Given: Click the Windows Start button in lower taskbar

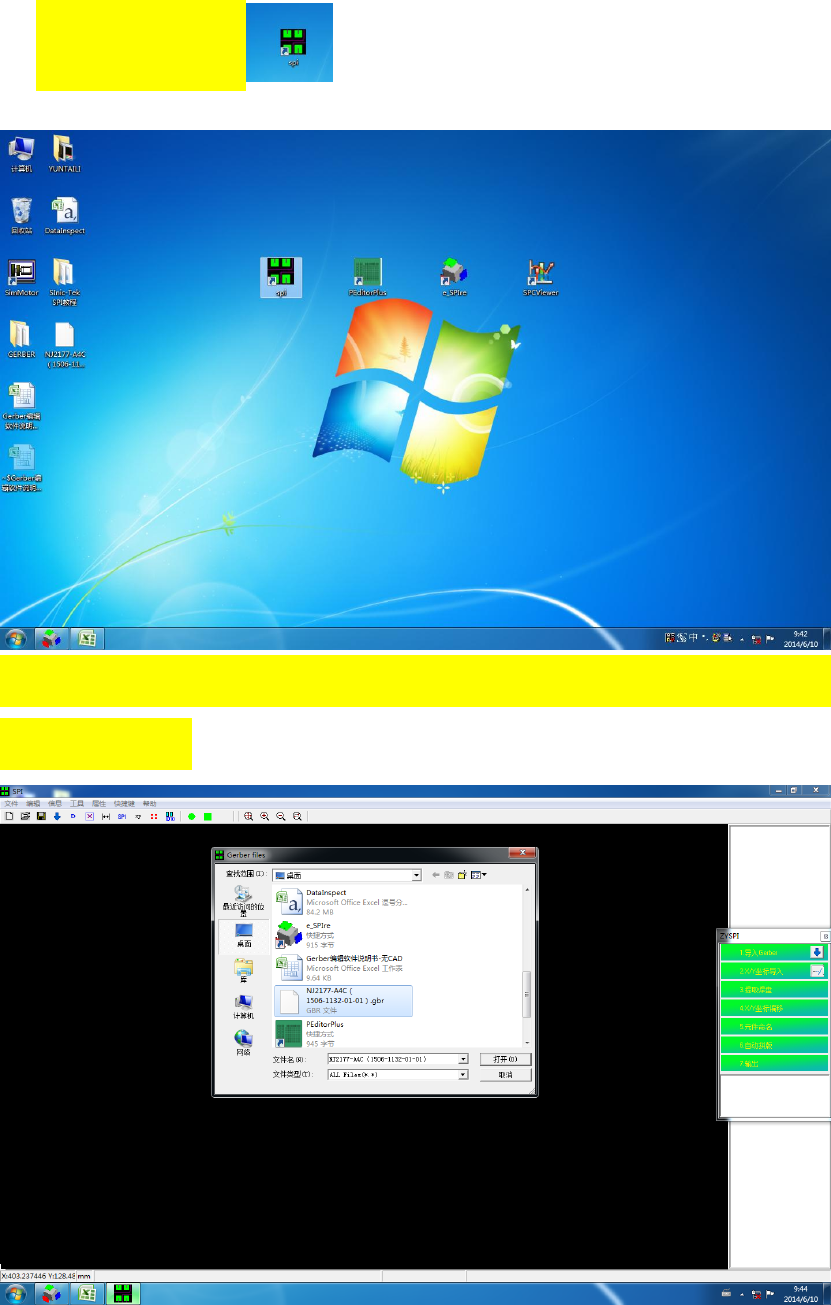Looking at the screenshot, I should (x=16, y=1292).
